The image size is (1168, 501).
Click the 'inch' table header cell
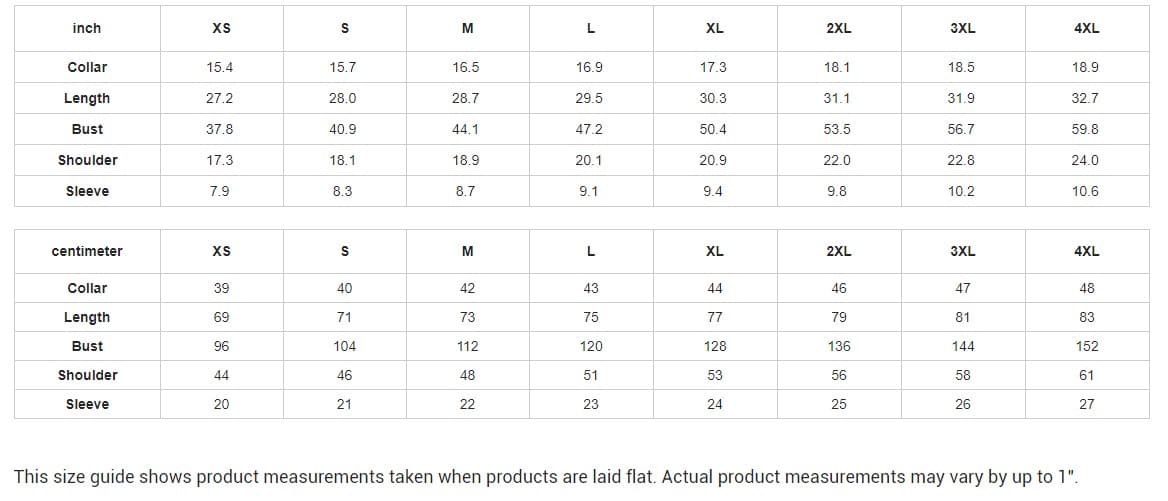87,28
